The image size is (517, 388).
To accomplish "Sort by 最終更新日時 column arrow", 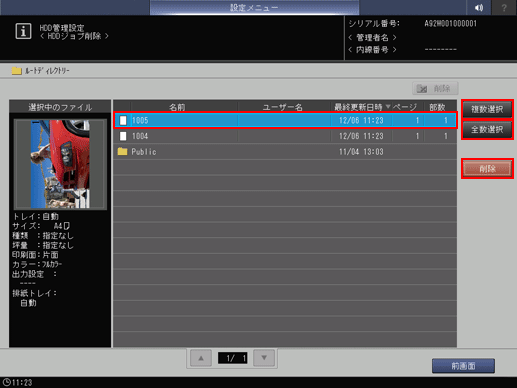I will pyautogui.click(x=388, y=107).
